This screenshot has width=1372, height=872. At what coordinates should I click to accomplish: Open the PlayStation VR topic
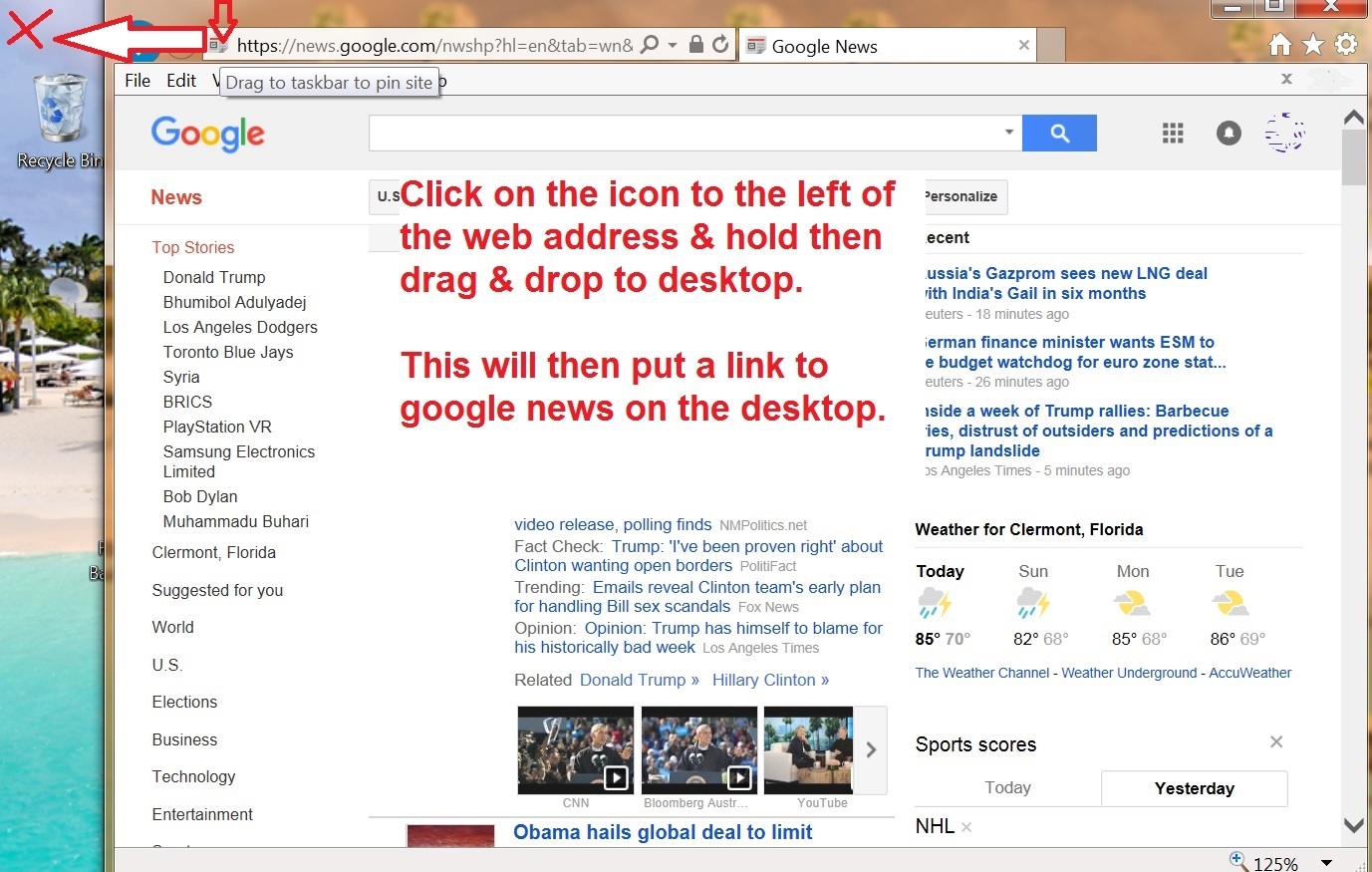click(217, 427)
